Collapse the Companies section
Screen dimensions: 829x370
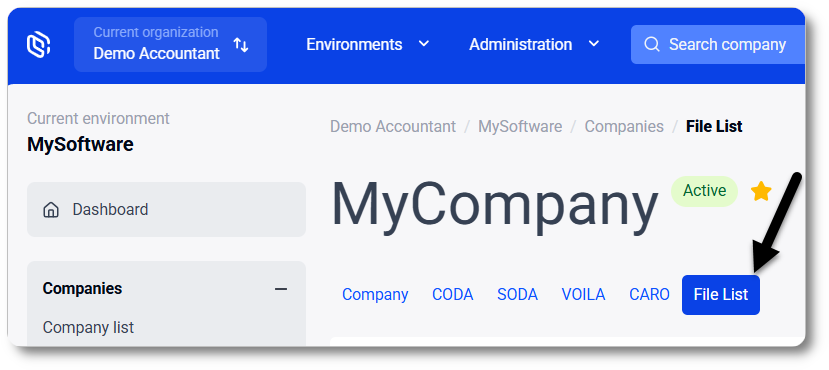(x=281, y=289)
